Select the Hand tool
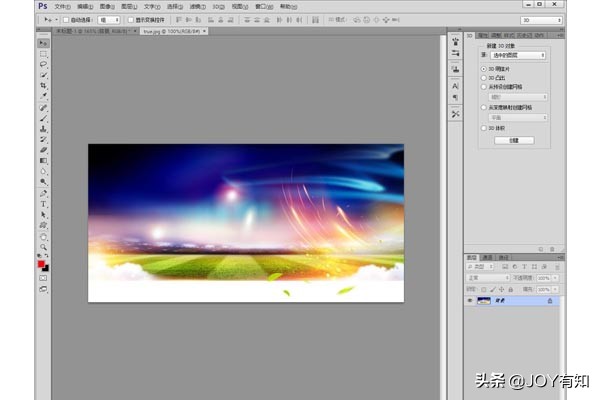Viewport: 600px width, 400px height. (43, 237)
